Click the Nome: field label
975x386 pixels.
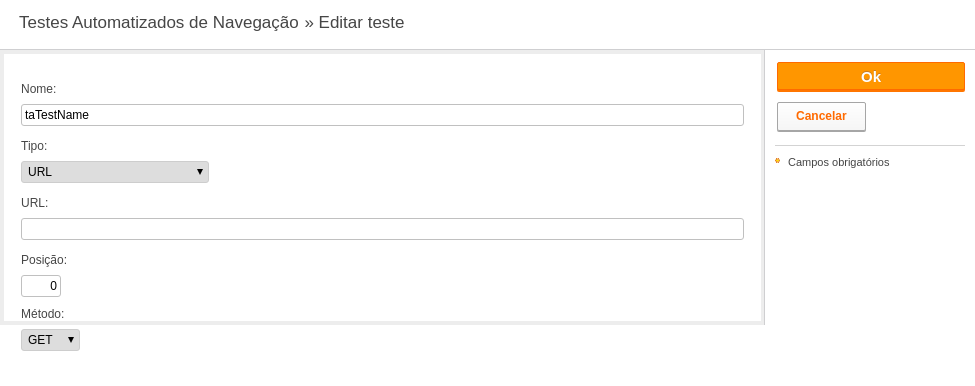point(39,89)
